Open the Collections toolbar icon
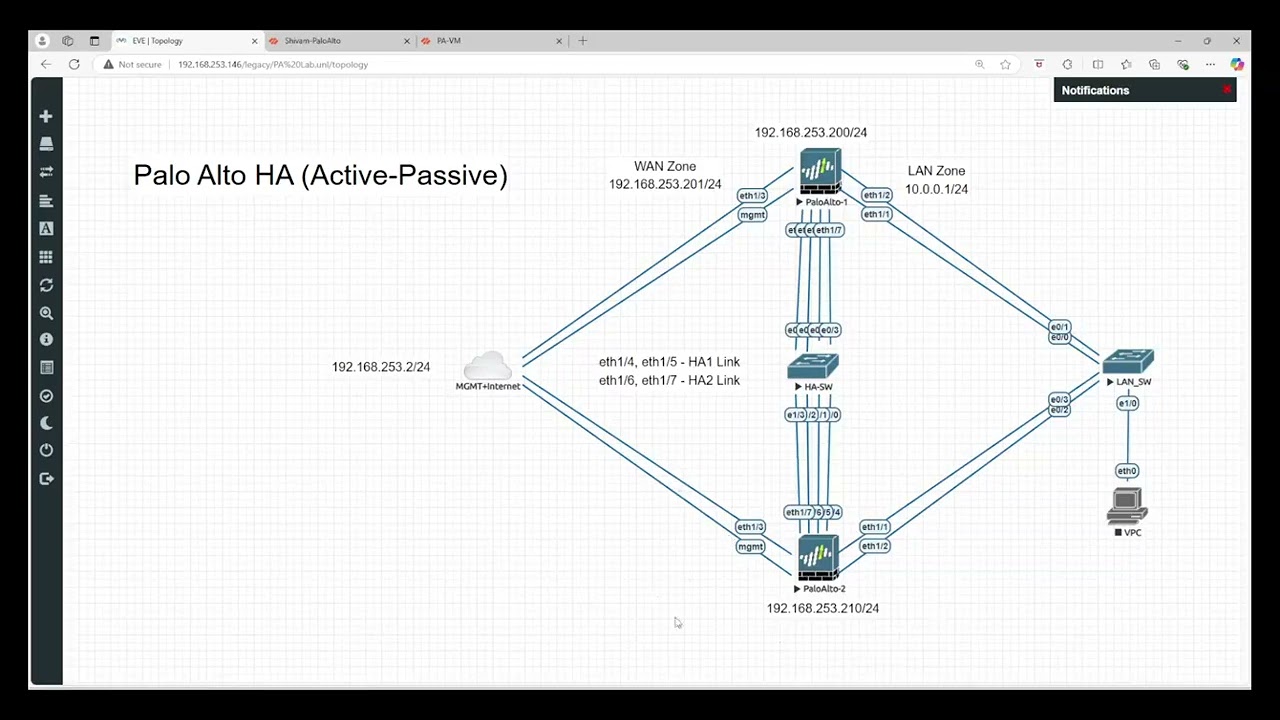The height and width of the screenshot is (720, 1280). [x=1154, y=64]
